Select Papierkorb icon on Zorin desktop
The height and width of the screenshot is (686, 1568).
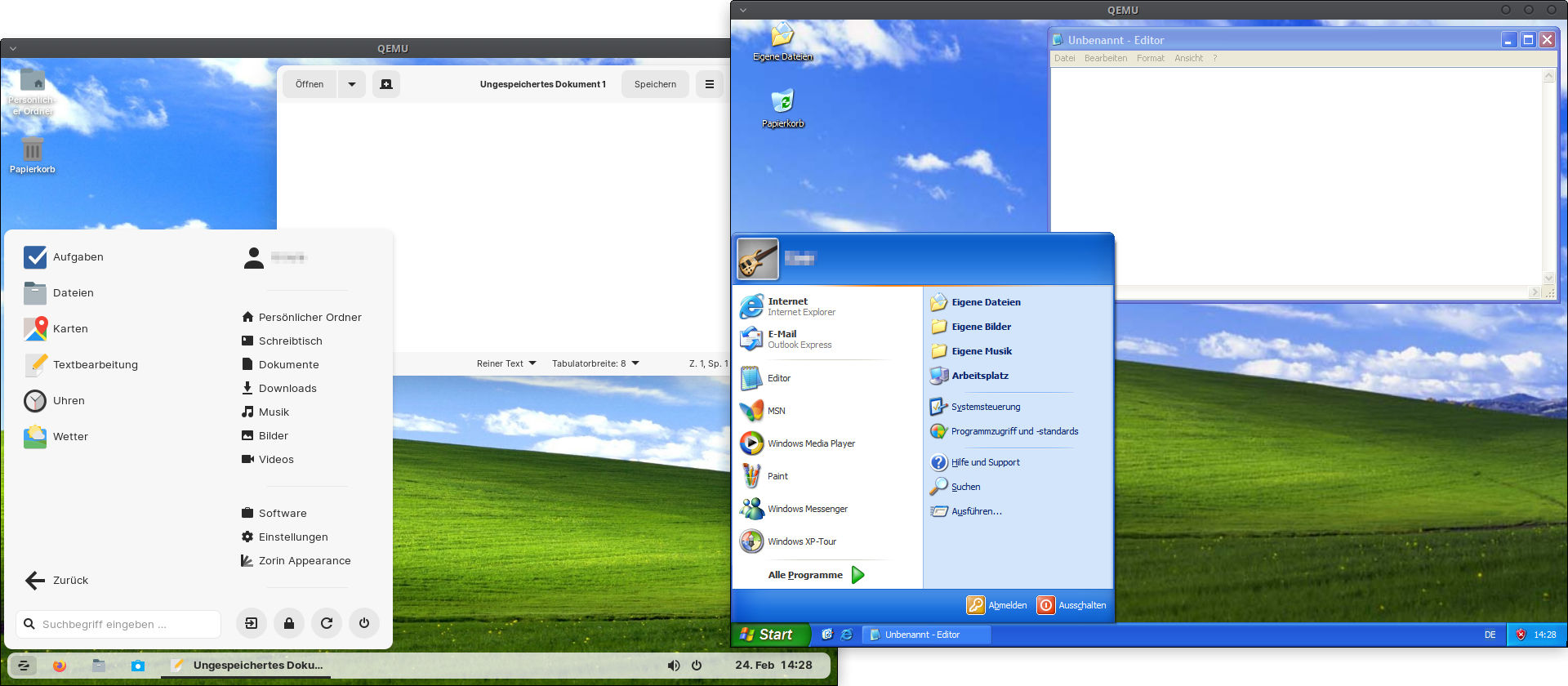coord(33,155)
